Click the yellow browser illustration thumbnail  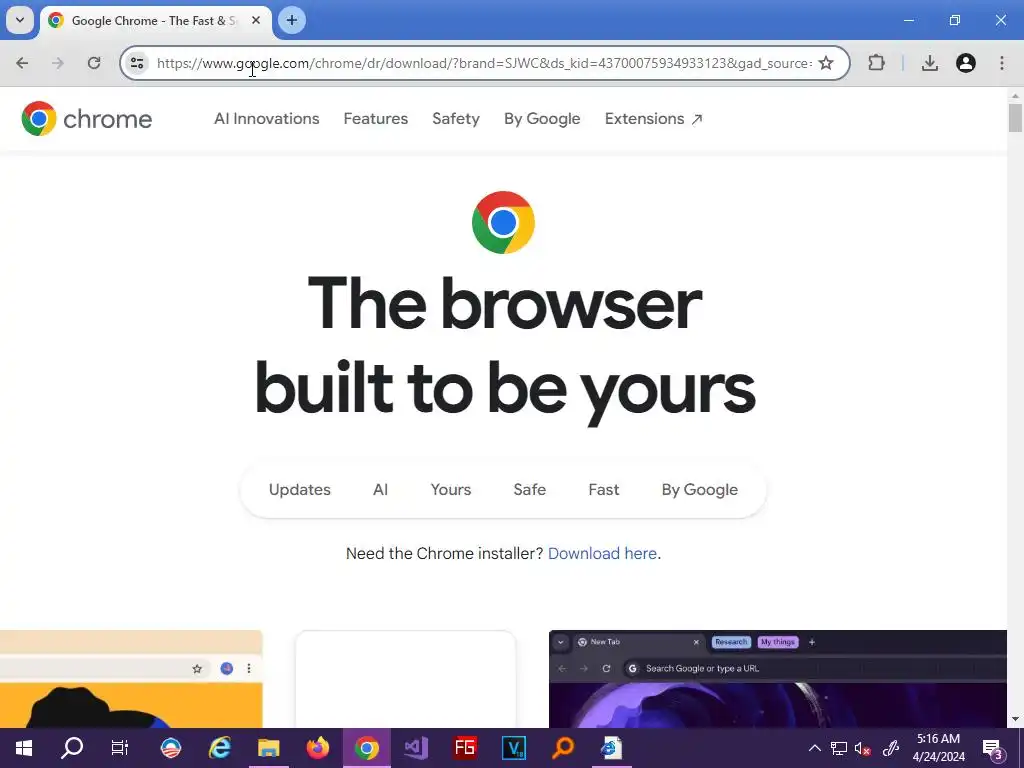pos(131,679)
